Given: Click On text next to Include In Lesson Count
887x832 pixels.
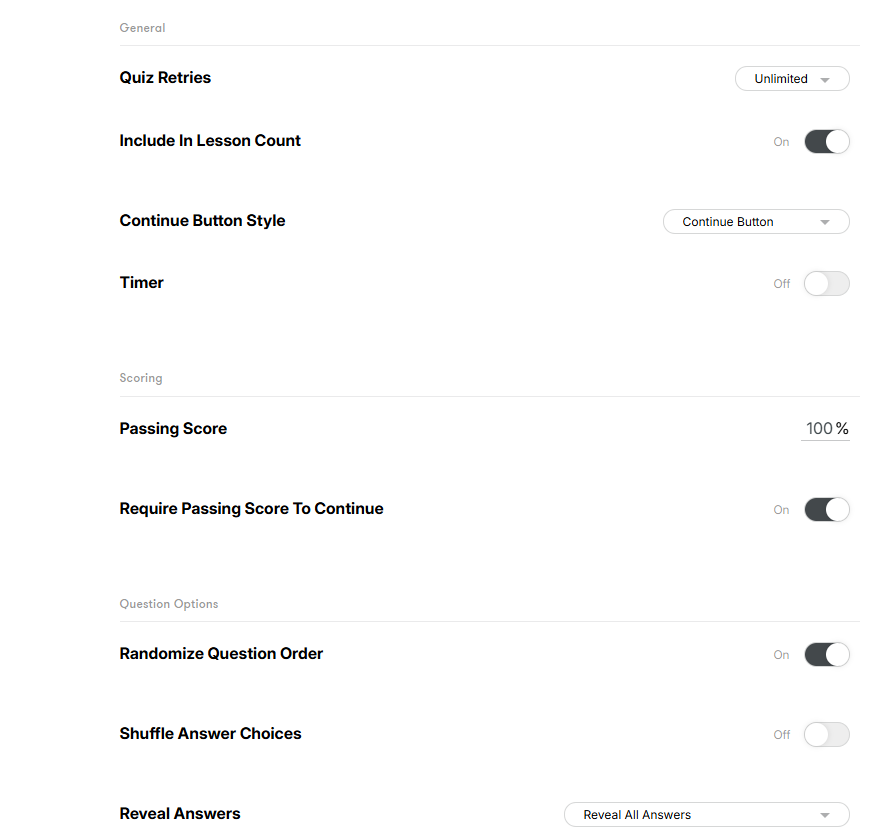Looking at the screenshot, I should pyautogui.click(x=781, y=142).
